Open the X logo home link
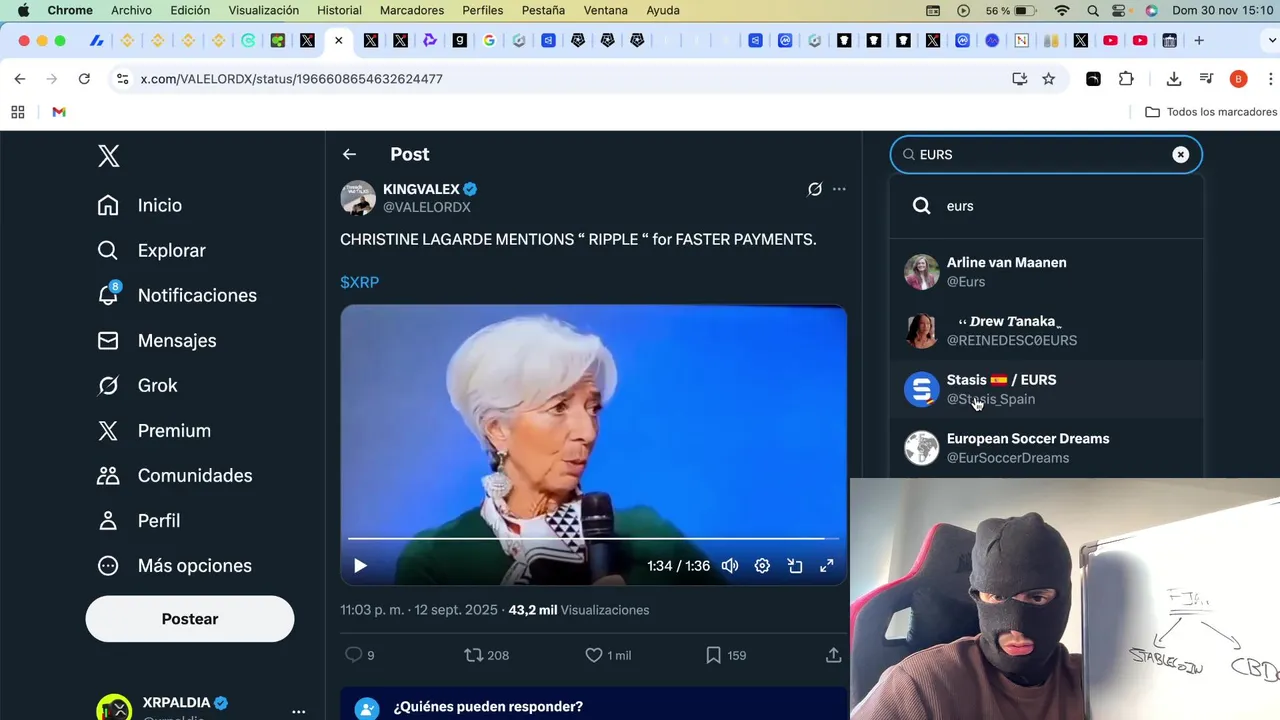The image size is (1280, 720). (x=109, y=156)
